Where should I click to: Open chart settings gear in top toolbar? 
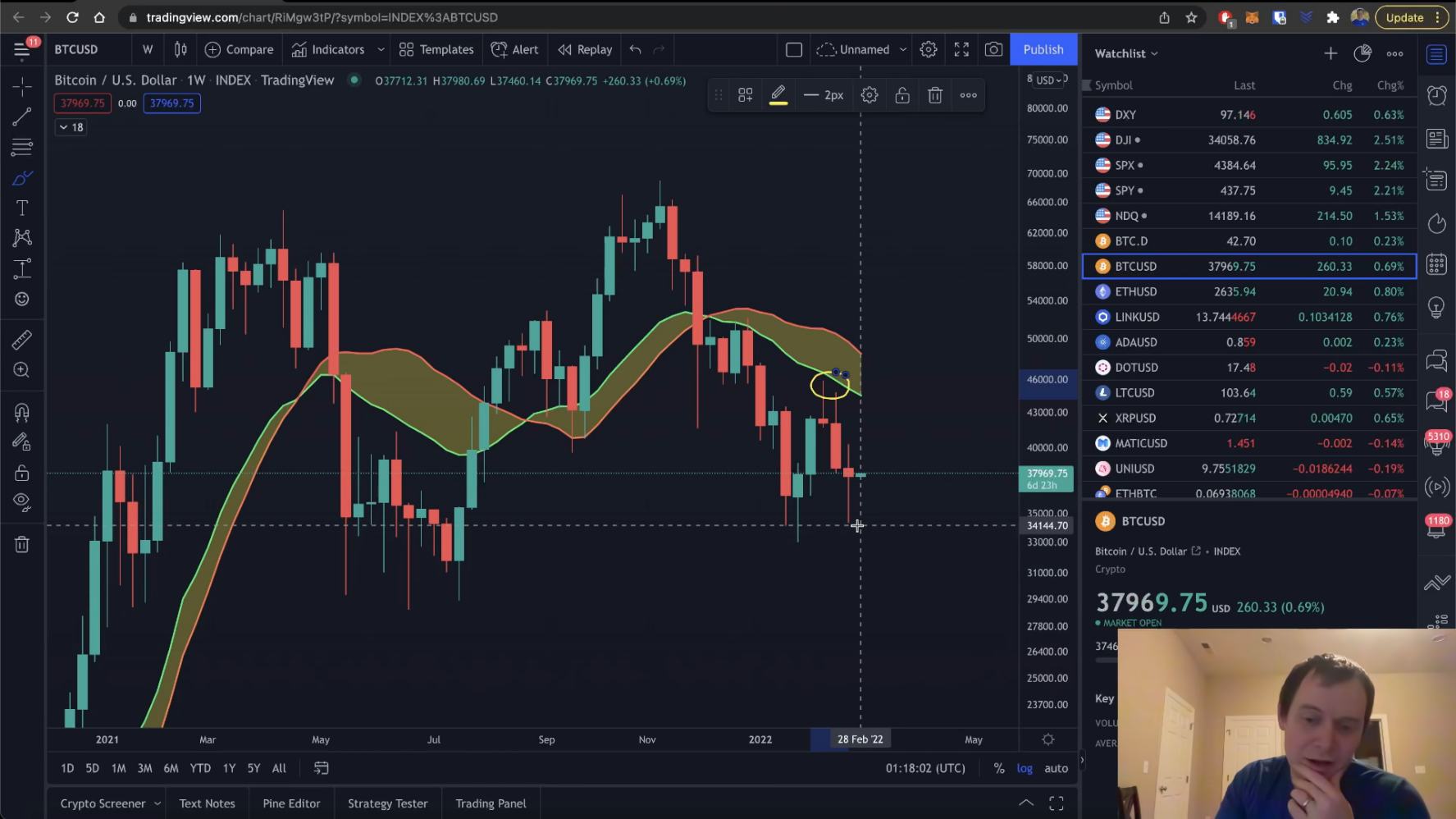pos(928,49)
